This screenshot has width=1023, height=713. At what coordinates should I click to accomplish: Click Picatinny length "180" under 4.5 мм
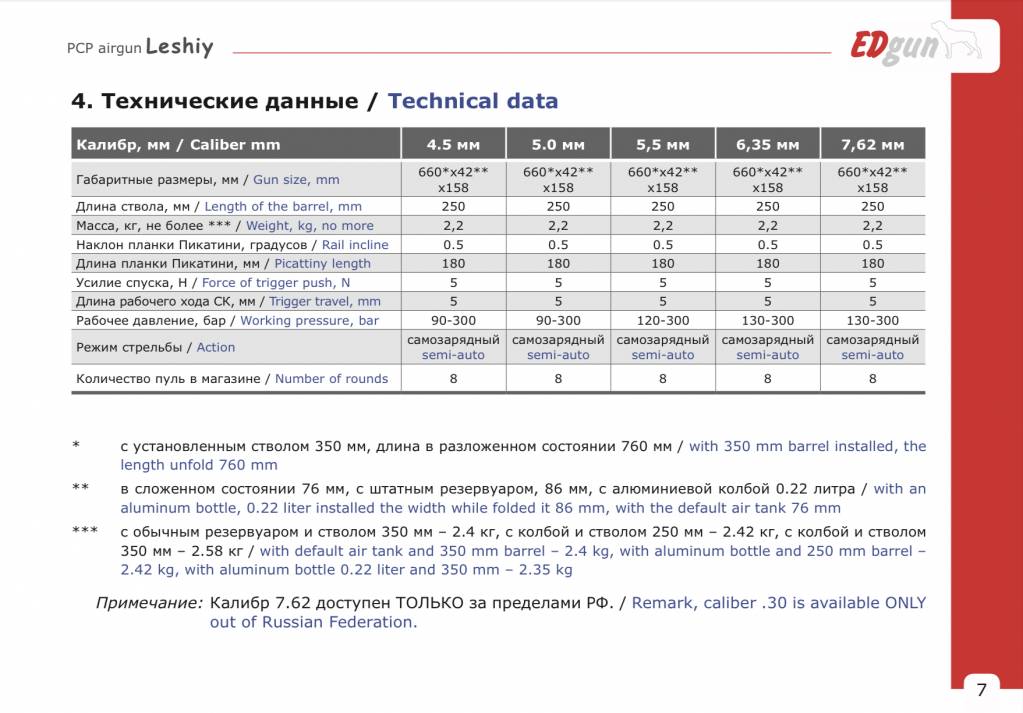(453, 264)
